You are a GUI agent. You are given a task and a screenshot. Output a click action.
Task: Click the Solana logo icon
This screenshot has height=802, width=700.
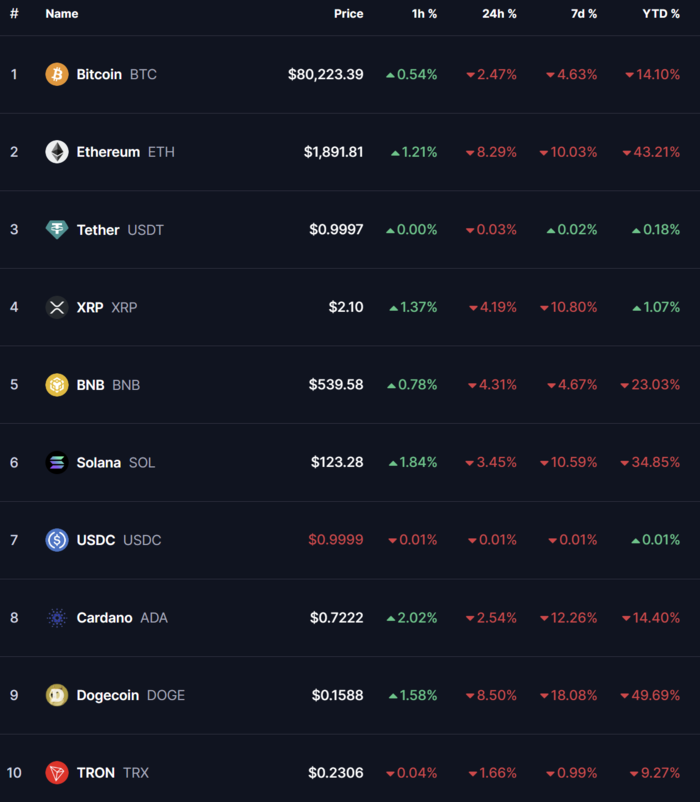(x=57, y=462)
